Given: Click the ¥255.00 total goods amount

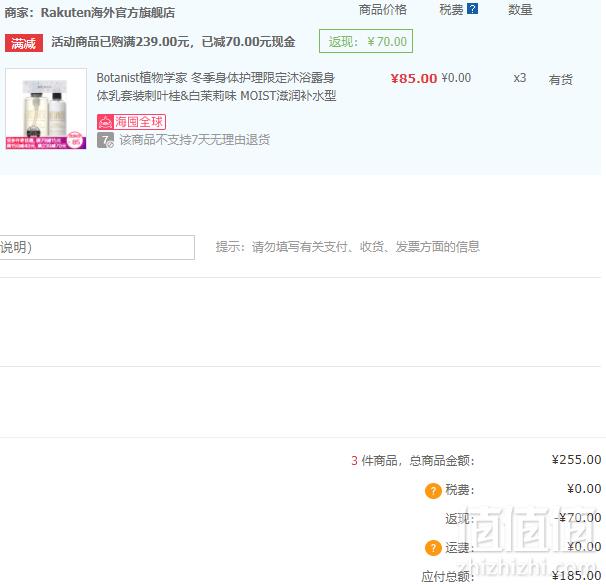Looking at the screenshot, I should pos(576,460).
